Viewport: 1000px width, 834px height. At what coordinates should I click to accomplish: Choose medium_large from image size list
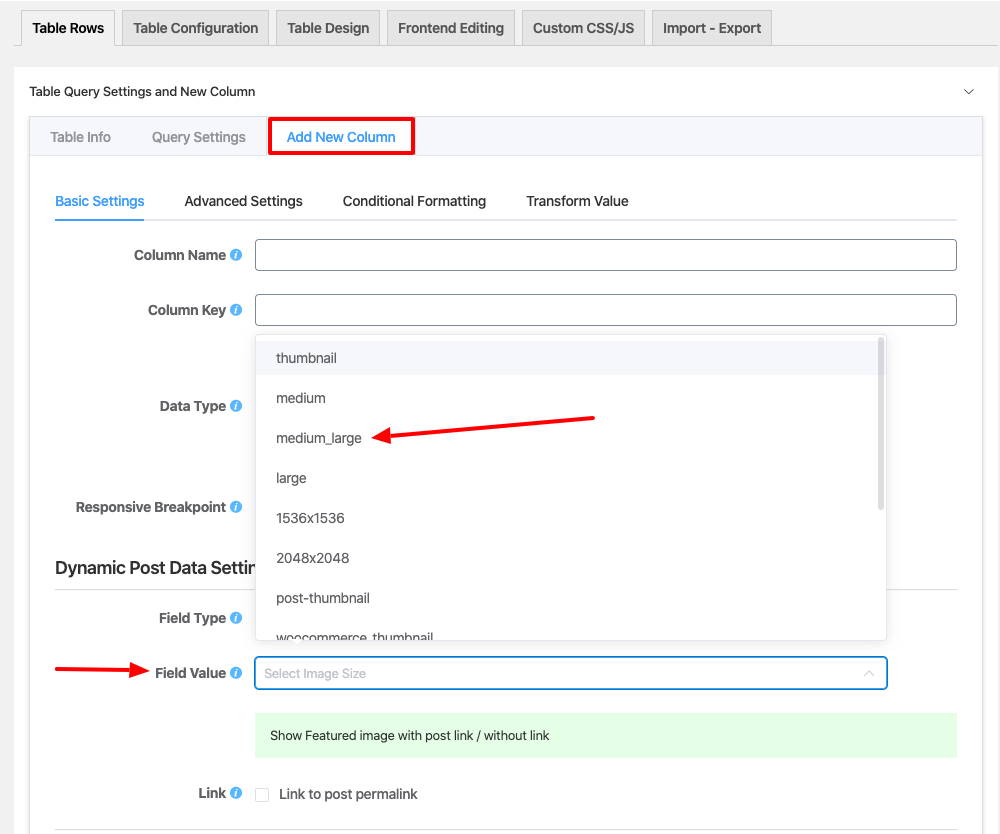tap(319, 438)
